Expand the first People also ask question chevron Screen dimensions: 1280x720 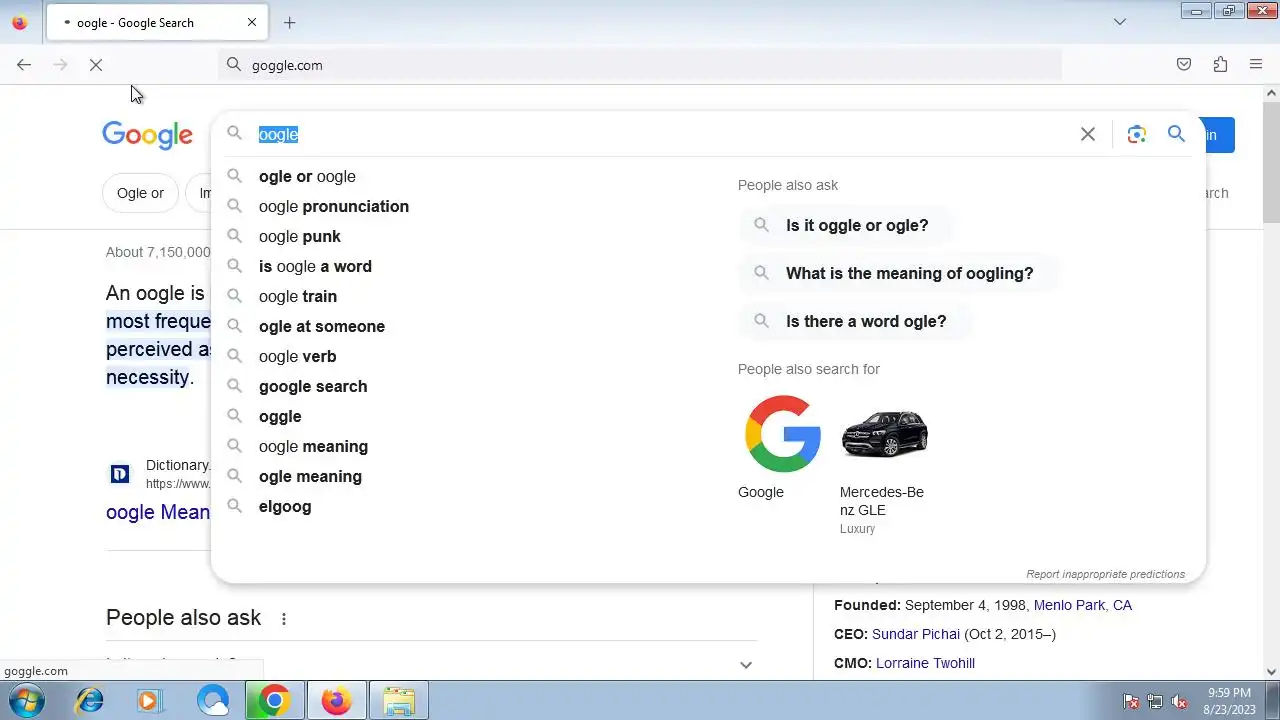(x=745, y=665)
